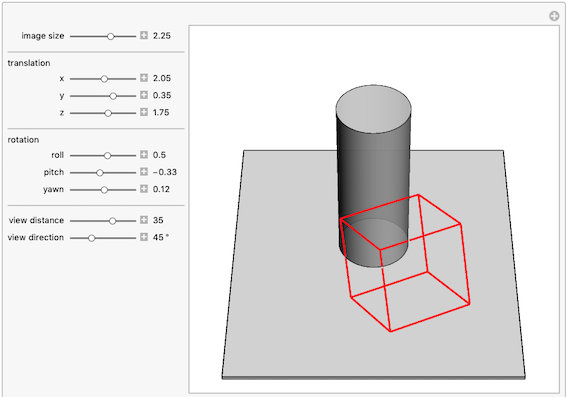
Task: Expand the translation z slider controls
Action: tap(144, 112)
